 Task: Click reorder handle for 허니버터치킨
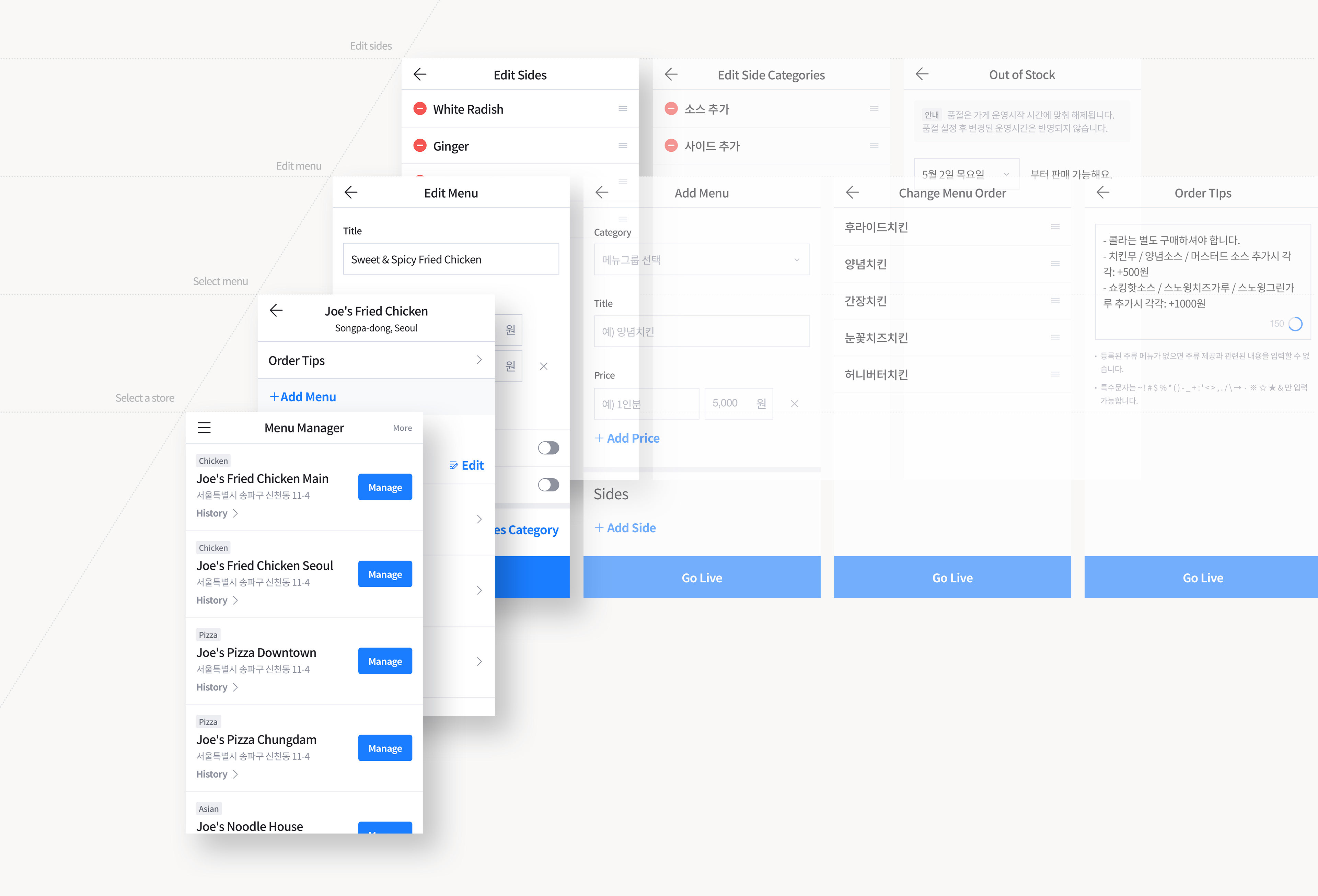coord(1055,374)
